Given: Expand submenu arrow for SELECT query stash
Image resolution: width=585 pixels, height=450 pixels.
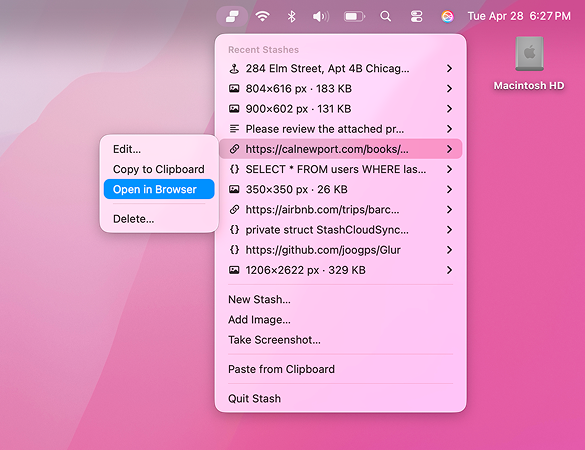Looking at the screenshot, I should [x=449, y=169].
